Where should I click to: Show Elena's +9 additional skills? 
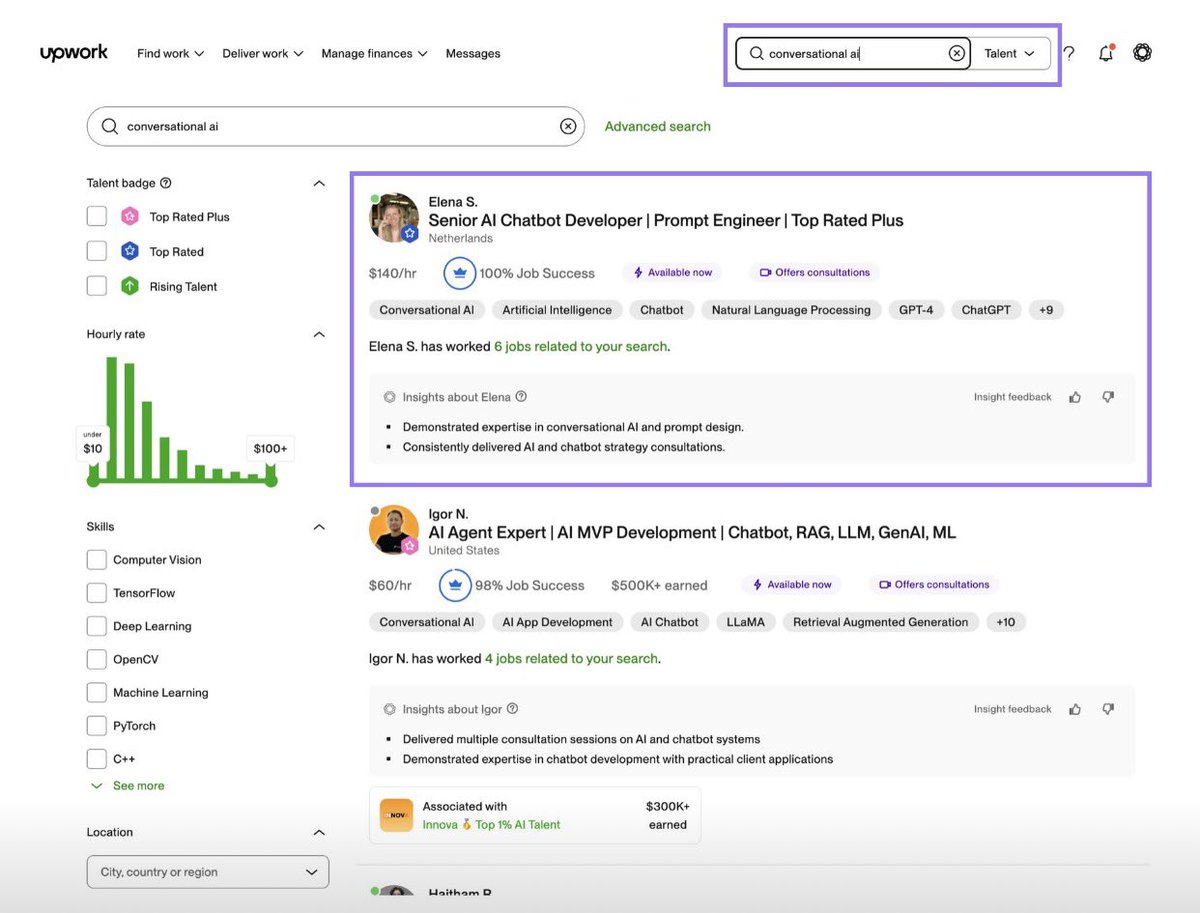click(x=1046, y=310)
